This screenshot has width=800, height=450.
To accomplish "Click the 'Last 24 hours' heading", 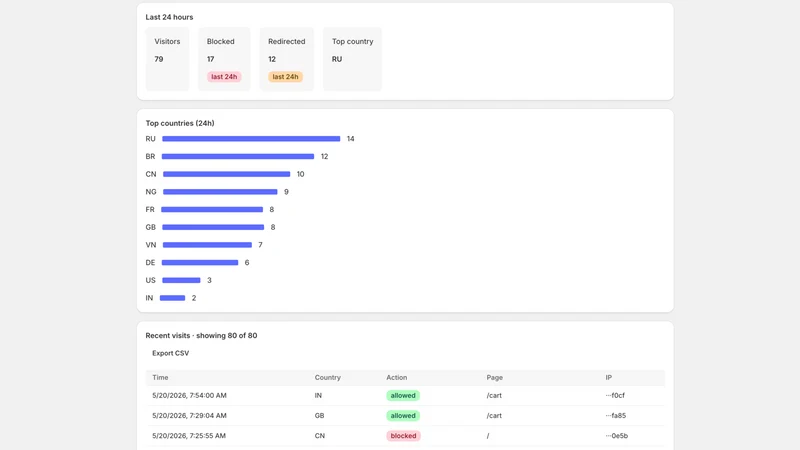I will 169,17.
